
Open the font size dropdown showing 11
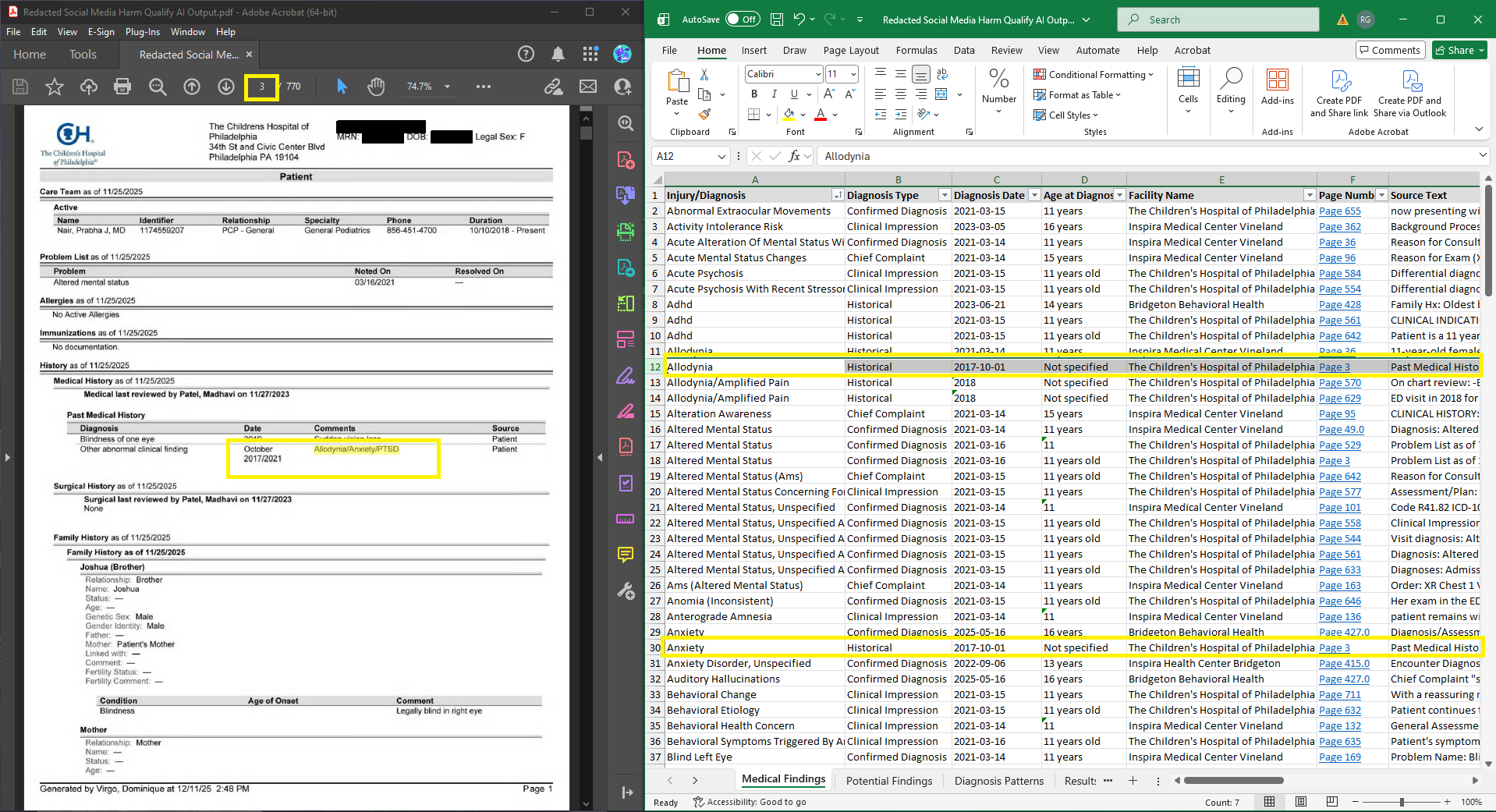pyautogui.click(x=853, y=74)
